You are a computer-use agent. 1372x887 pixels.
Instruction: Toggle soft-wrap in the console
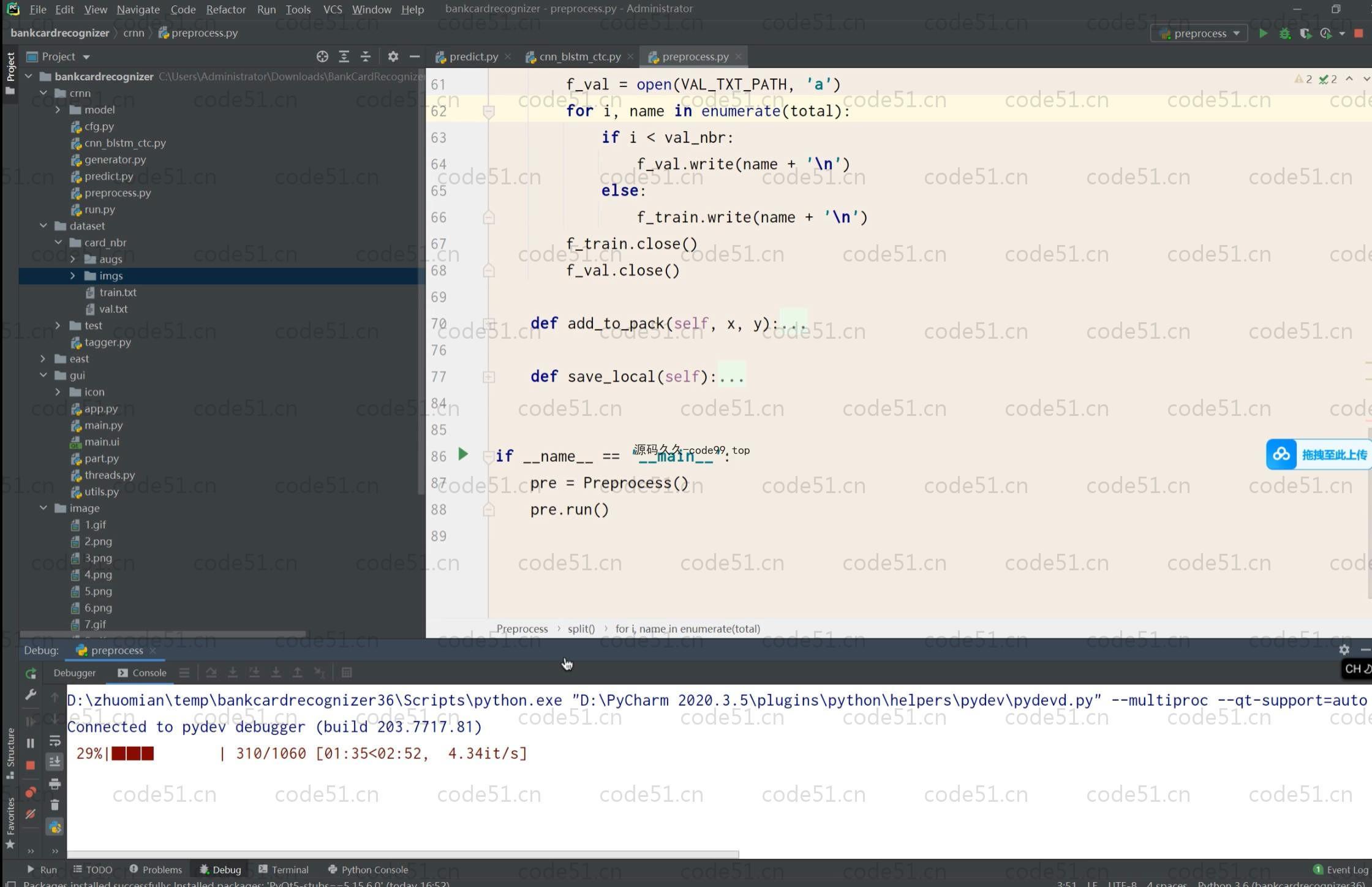pyautogui.click(x=55, y=741)
